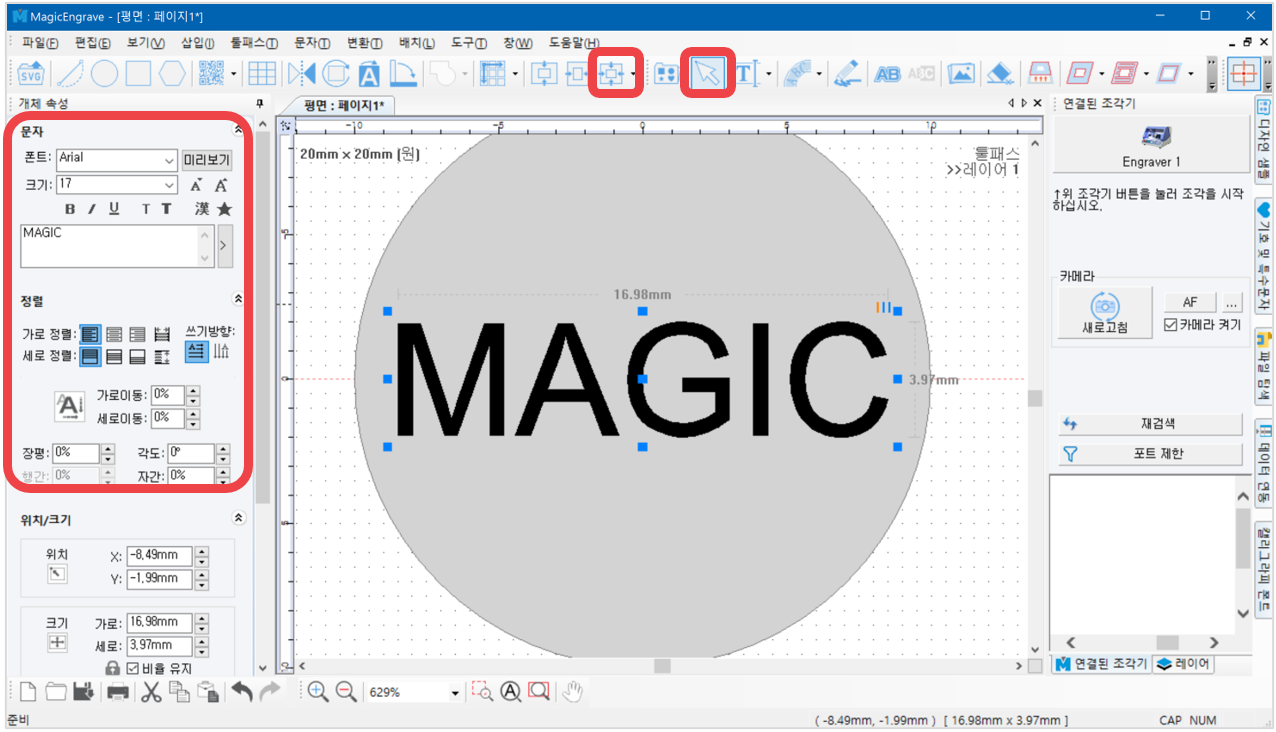Click the new document icon

(28, 691)
